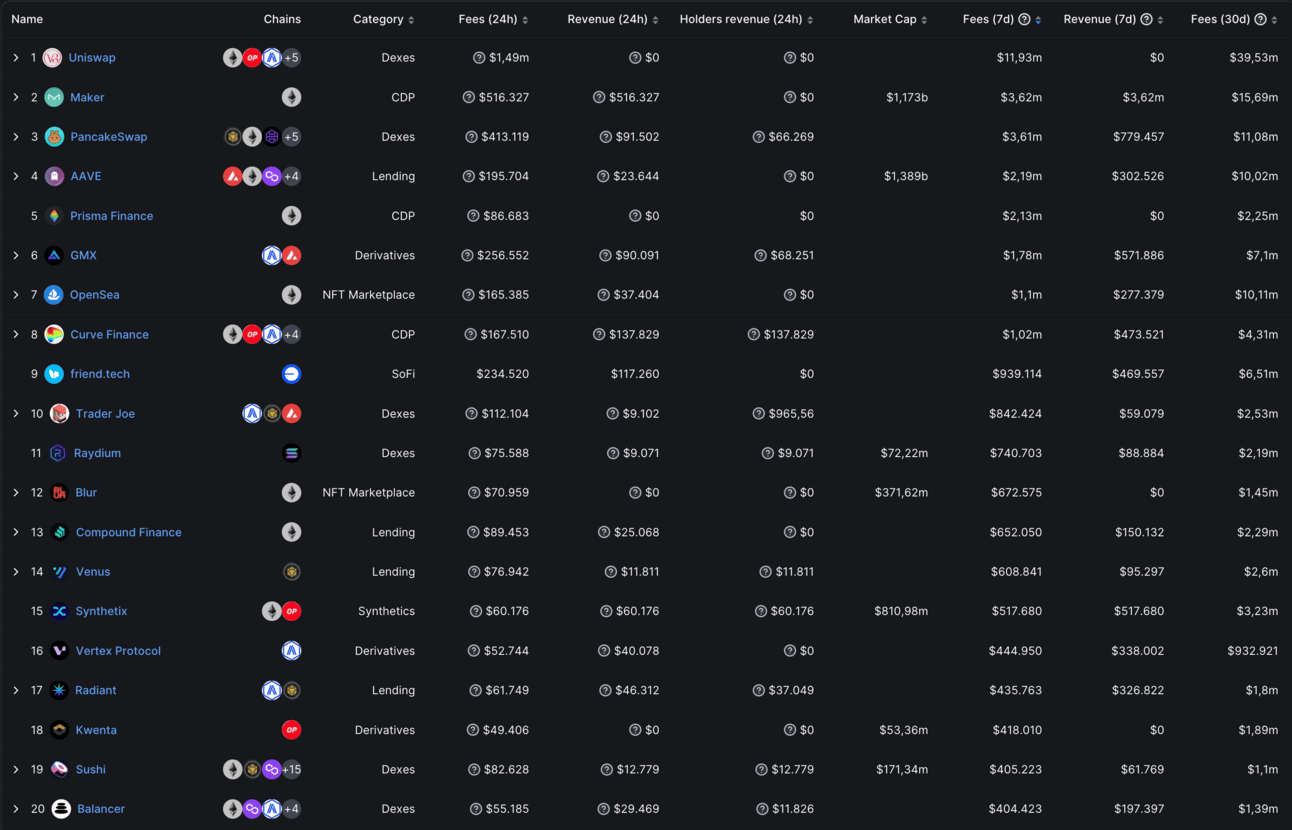Viewport: 1292px width, 830px height.
Task: Click the AAVE ghost logo icon
Action: [x=54, y=176]
